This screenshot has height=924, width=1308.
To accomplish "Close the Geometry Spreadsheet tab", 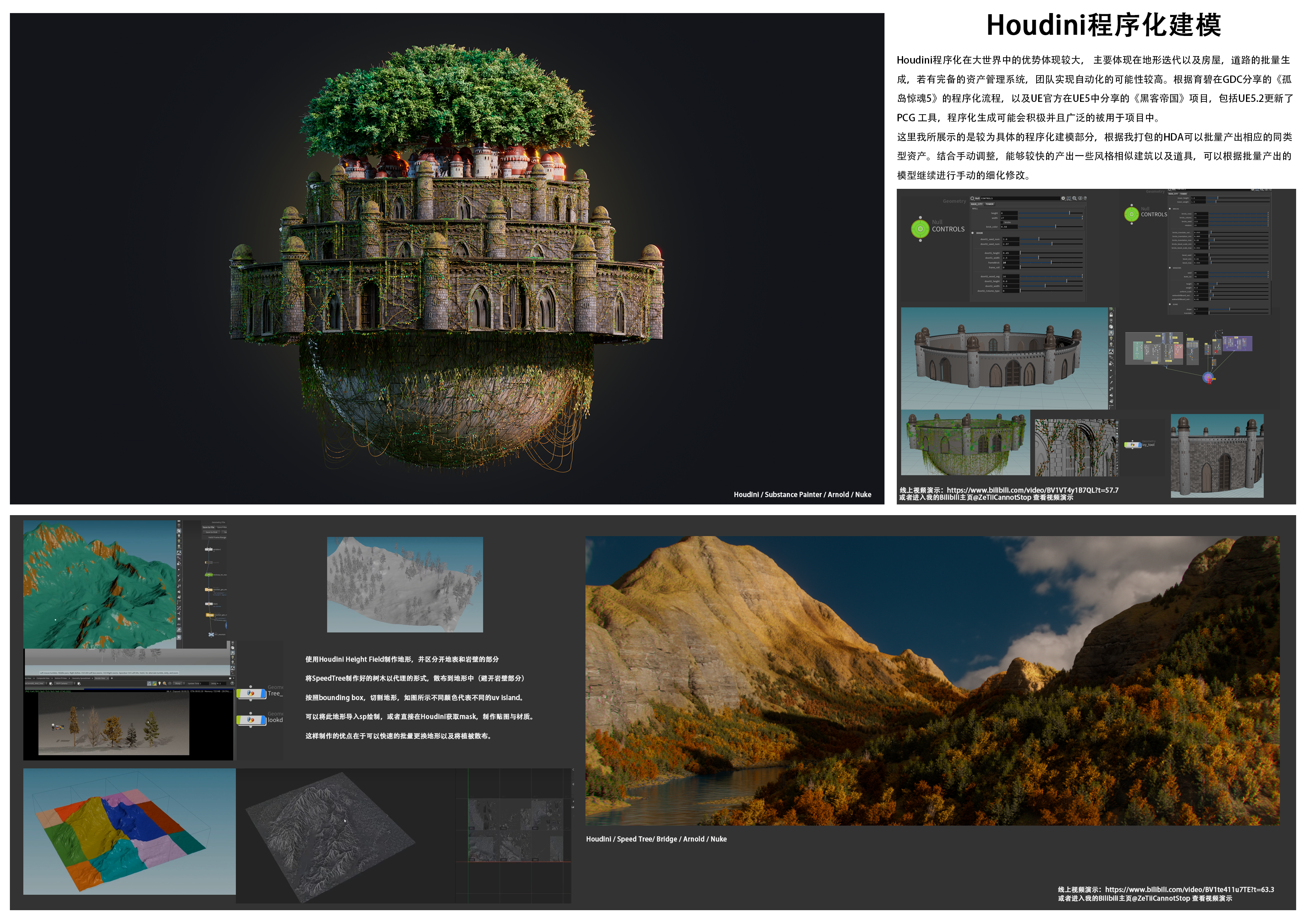I will tap(92, 678).
